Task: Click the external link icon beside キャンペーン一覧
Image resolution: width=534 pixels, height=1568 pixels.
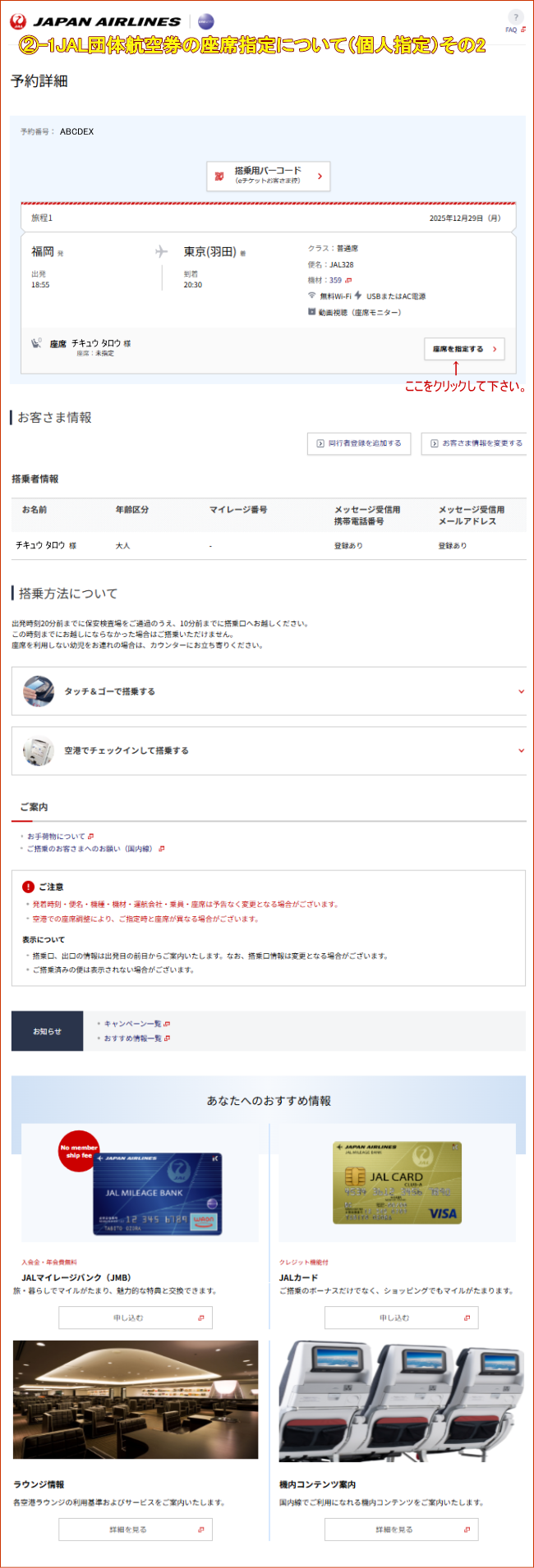Action: click(x=167, y=1025)
